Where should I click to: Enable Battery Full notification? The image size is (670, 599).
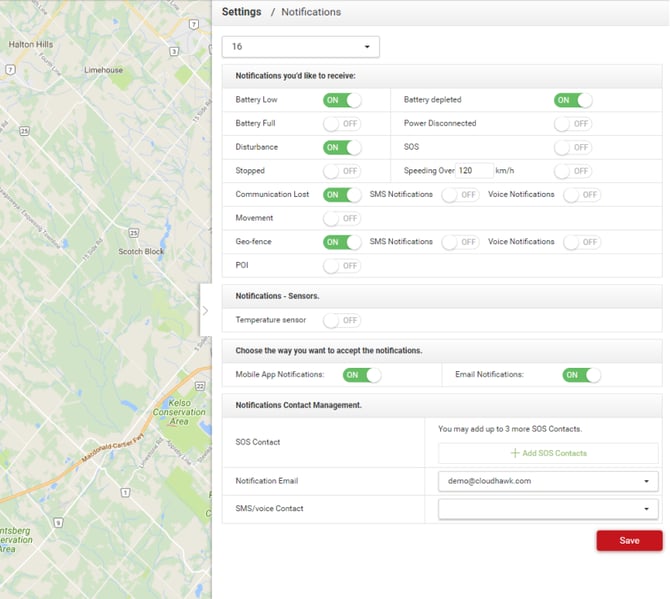pos(342,124)
